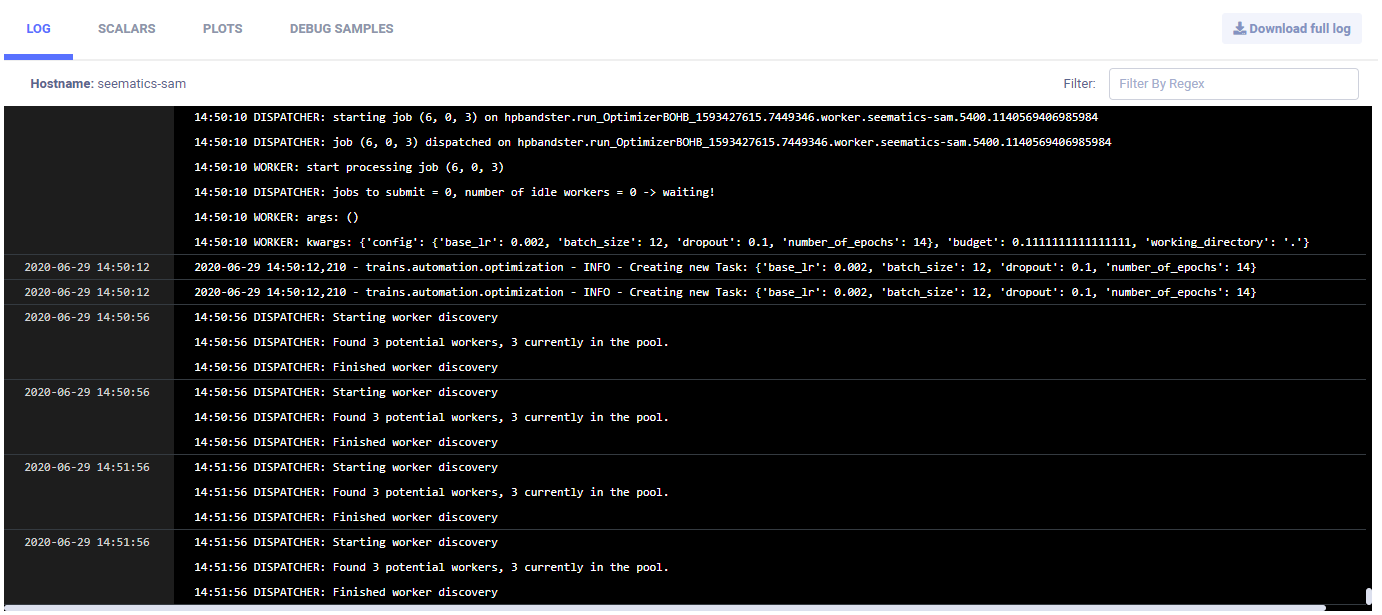Screen dimensions: 1382x615
Task: Click the Download full log button
Action: click(1291, 29)
